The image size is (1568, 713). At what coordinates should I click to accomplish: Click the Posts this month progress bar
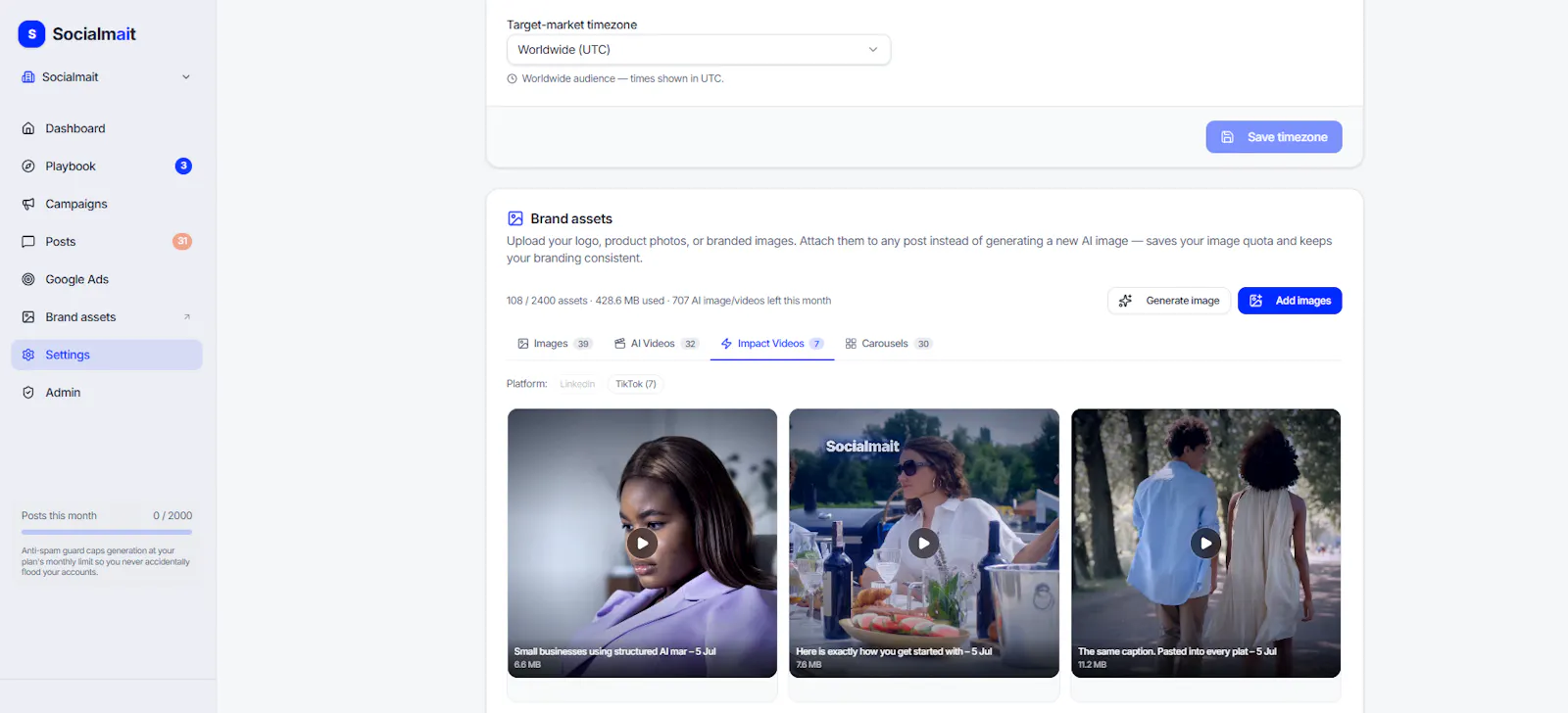(x=107, y=532)
